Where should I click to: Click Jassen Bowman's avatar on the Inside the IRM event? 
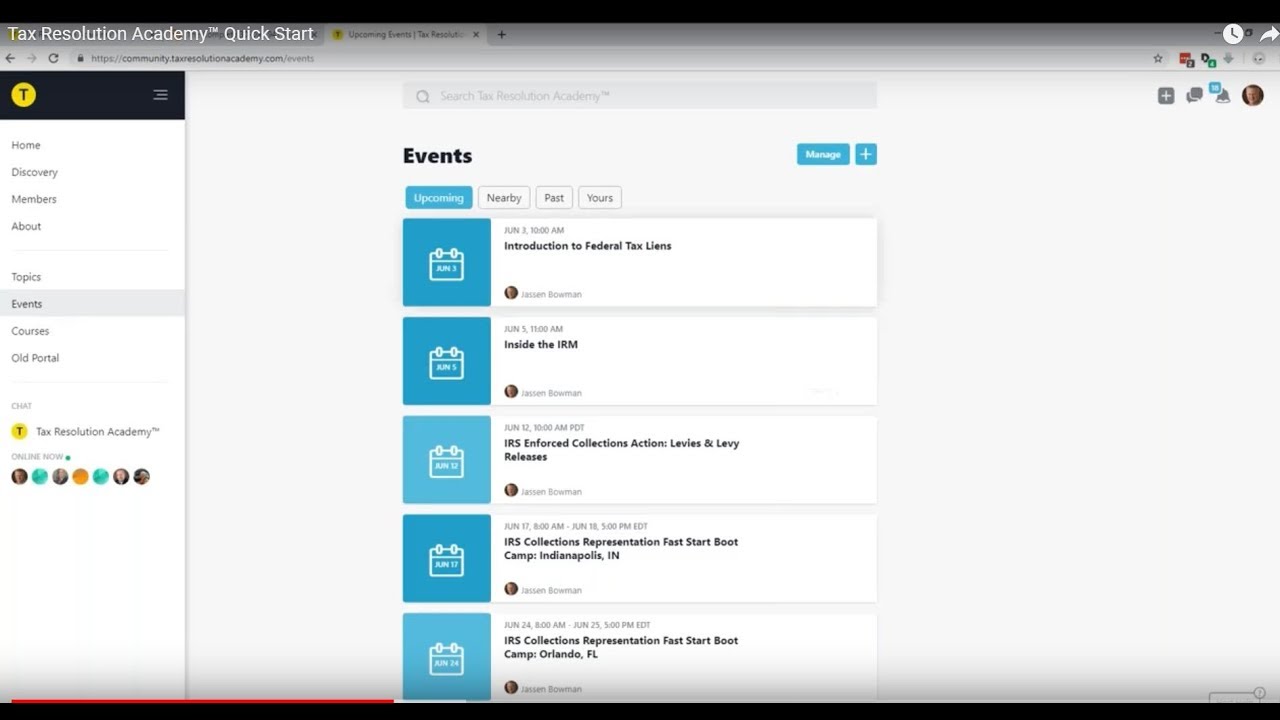[x=511, y=392]
